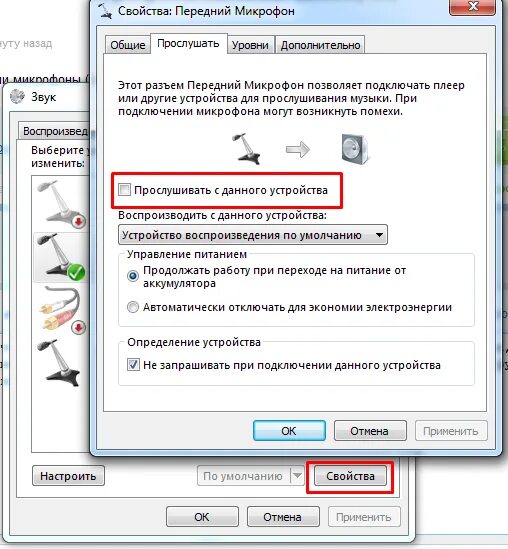
Task: Switch to the 'Уровни' tab
Action: point(250,45)
